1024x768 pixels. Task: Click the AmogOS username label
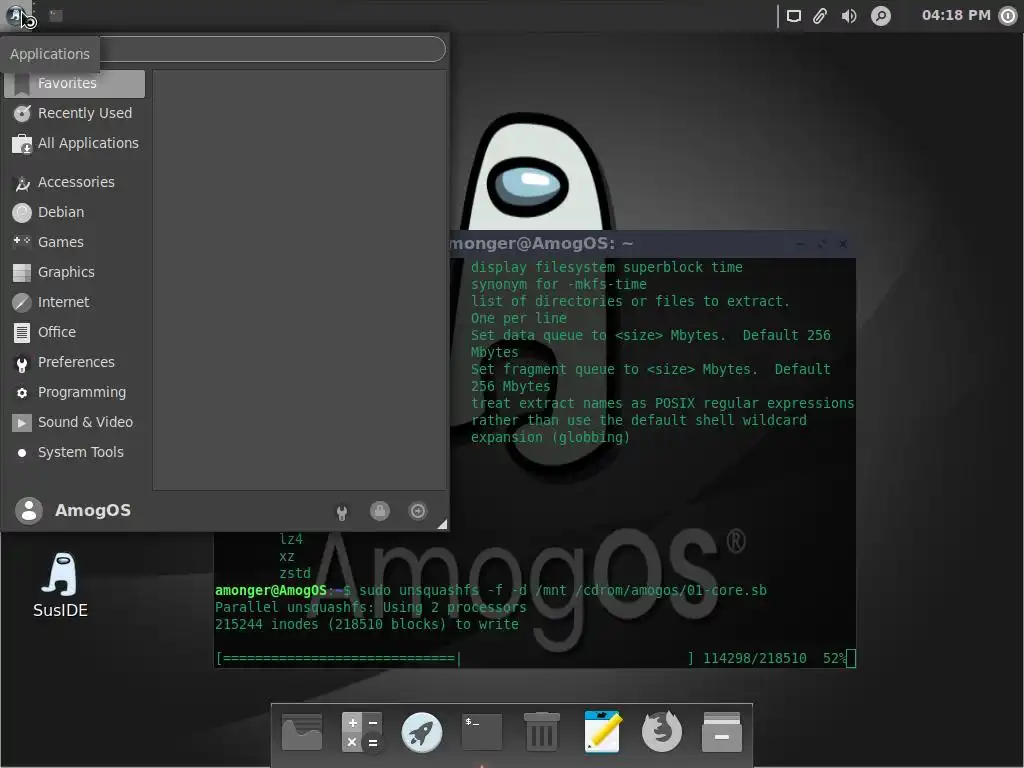[x=93, y=511]
